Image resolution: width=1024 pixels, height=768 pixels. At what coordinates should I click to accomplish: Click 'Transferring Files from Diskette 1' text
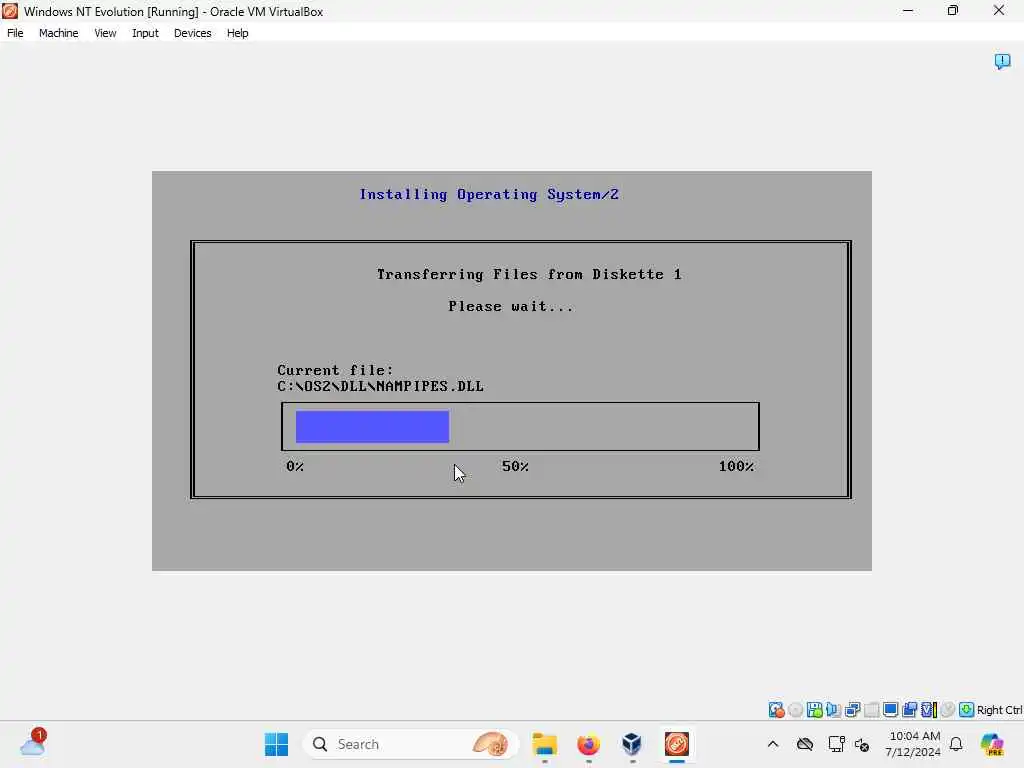[529, 274]
